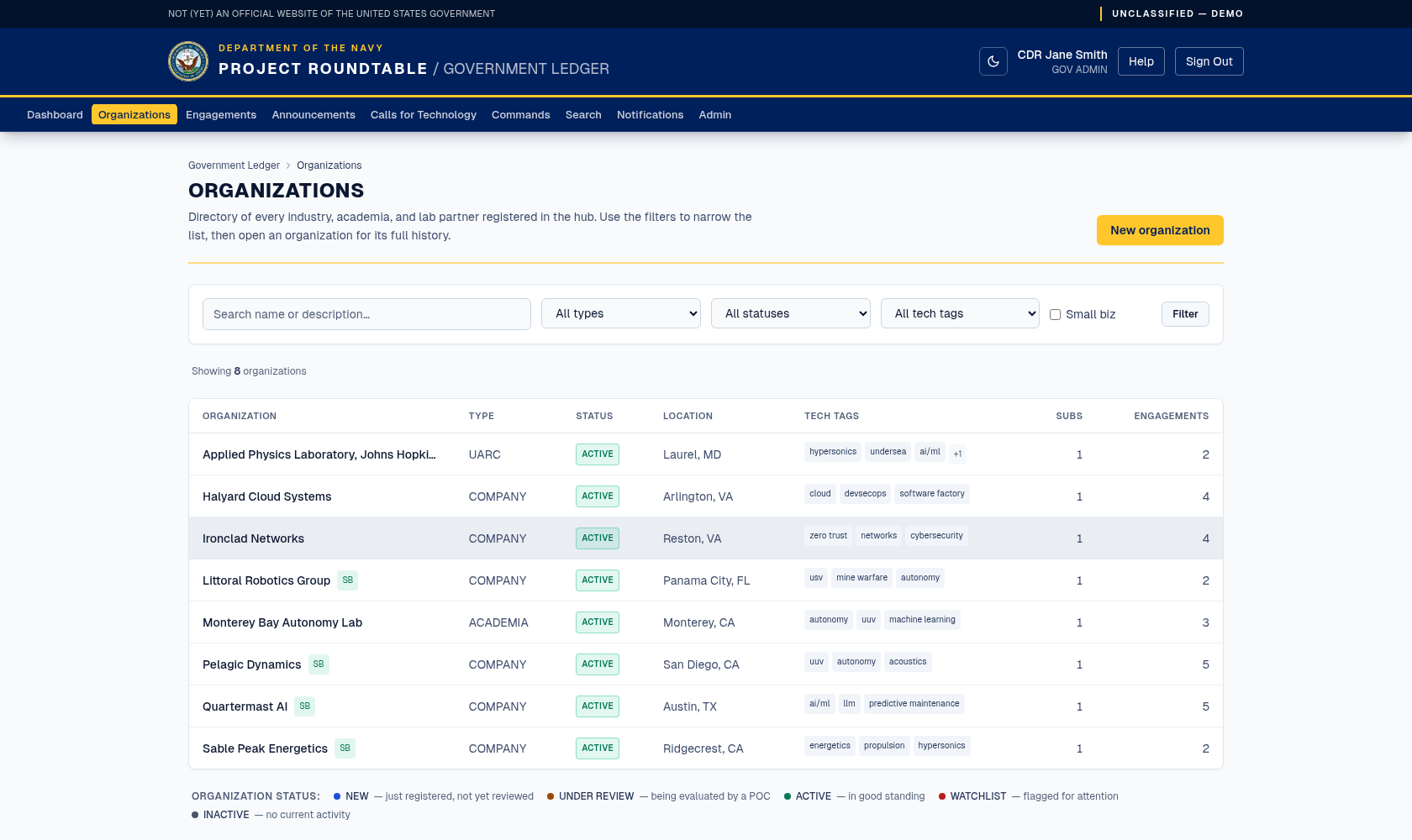
Task: Click the SB badge next to Sable Peak Energetics
Action: [345, 748]
